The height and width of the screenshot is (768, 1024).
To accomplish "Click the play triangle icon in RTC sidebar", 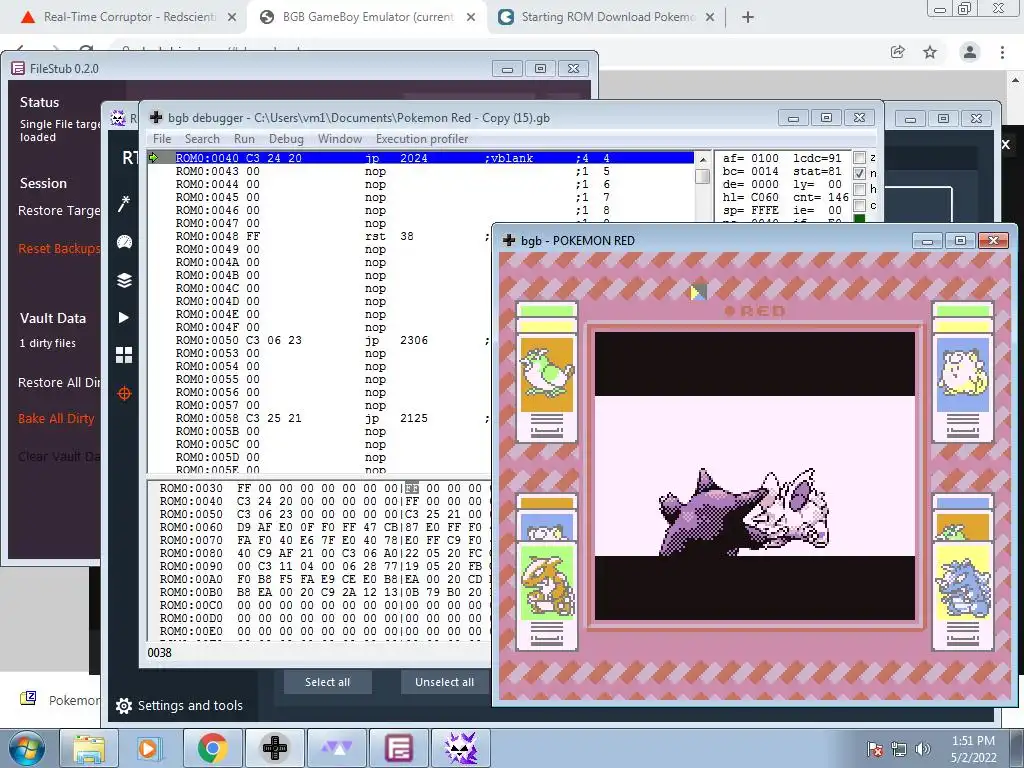I will 123,317.
